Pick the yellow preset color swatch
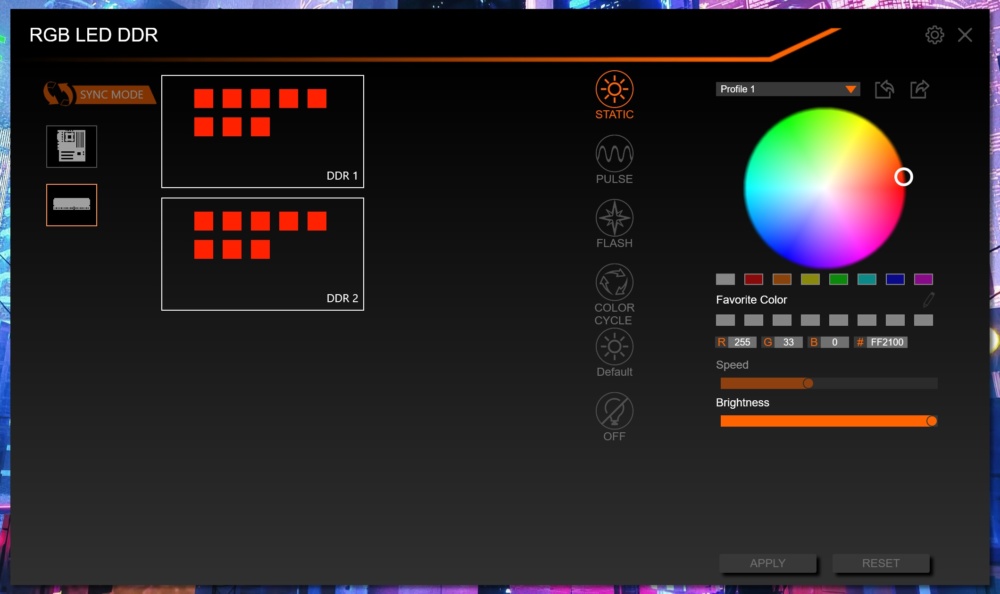This screenshot has height=594, width=1000. click(810, 279)
